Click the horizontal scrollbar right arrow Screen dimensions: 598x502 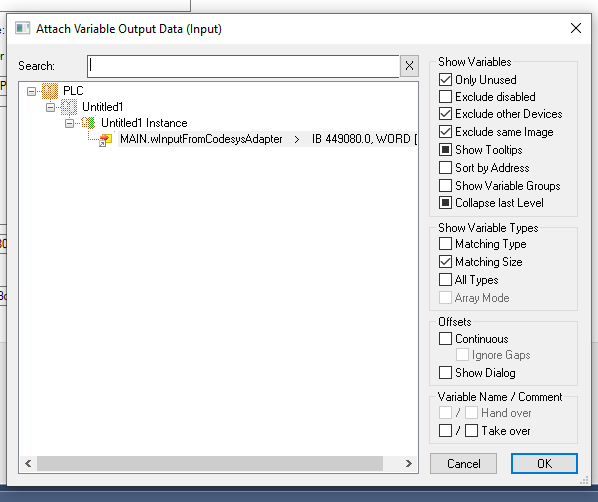tap(408, 463)
